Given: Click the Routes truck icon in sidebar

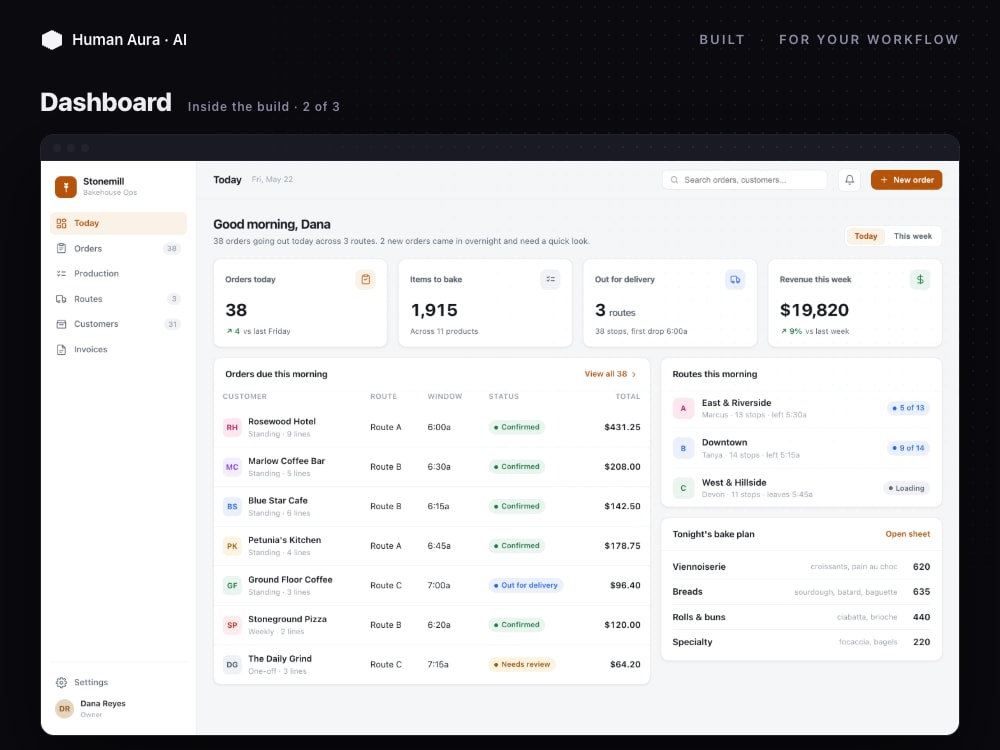Looking at the screenshot, I should [61, 299].
